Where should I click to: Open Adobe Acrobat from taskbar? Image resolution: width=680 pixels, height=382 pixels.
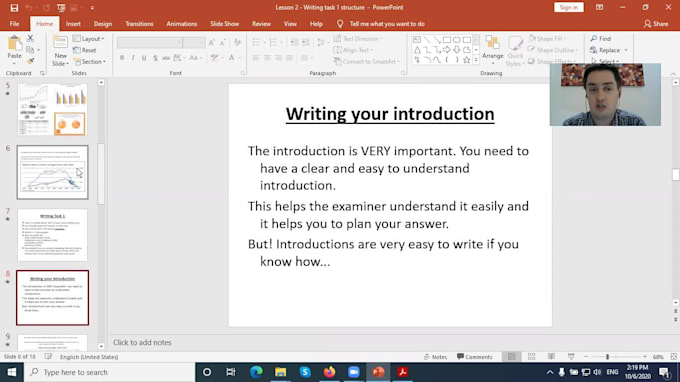pos(402,372)
